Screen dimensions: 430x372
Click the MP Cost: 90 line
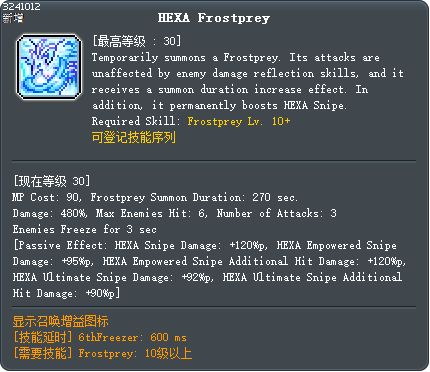click(46, 197)
